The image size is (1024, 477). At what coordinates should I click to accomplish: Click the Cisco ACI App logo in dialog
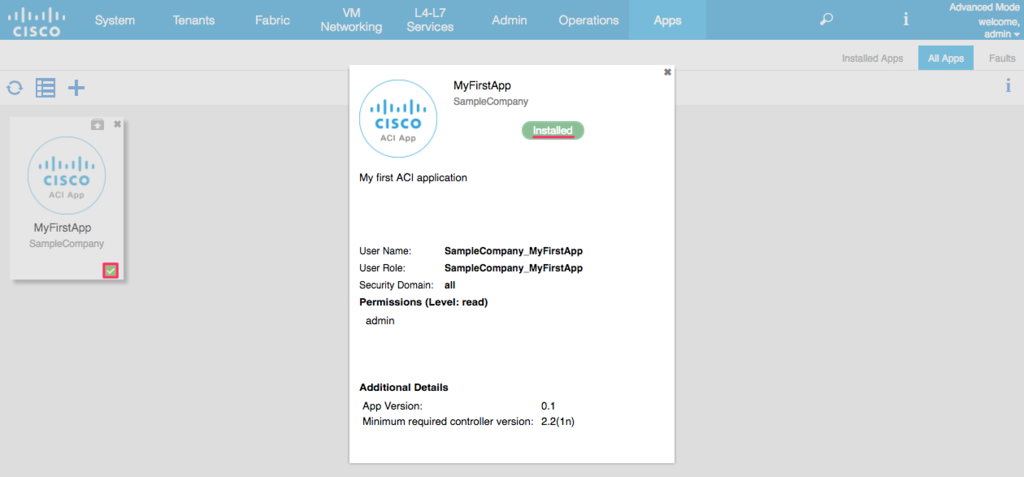pyautogui.click(x=398, y=118)
